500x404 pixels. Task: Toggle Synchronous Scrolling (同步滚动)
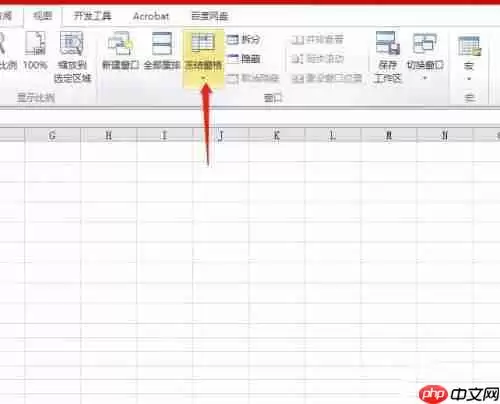[x=317, y=59]
